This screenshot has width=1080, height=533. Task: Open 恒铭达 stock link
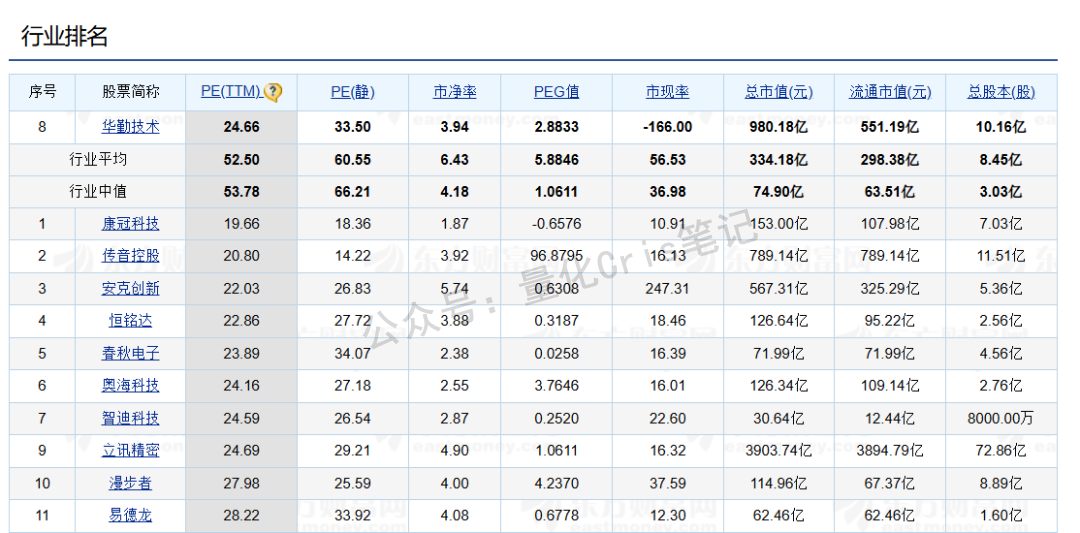(x=130, y=321)
